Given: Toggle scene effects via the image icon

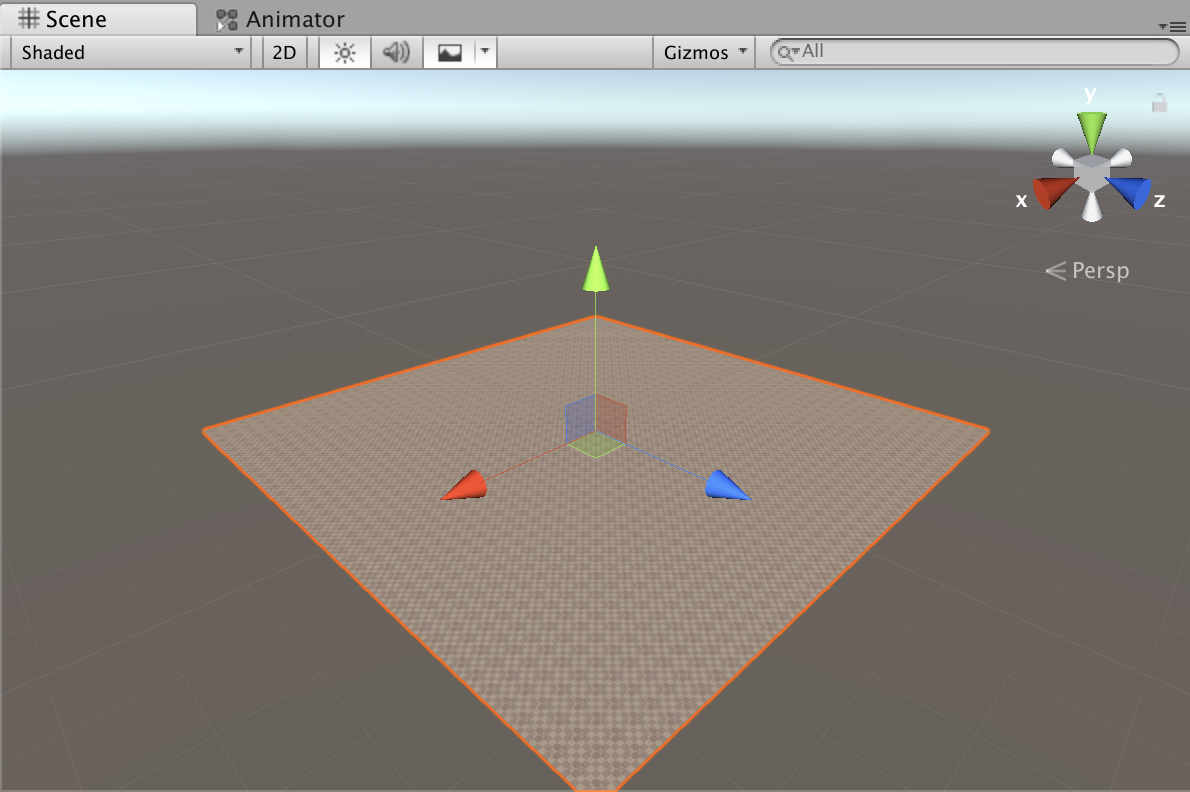Looking at the screenshot, I should click(450, 52).
